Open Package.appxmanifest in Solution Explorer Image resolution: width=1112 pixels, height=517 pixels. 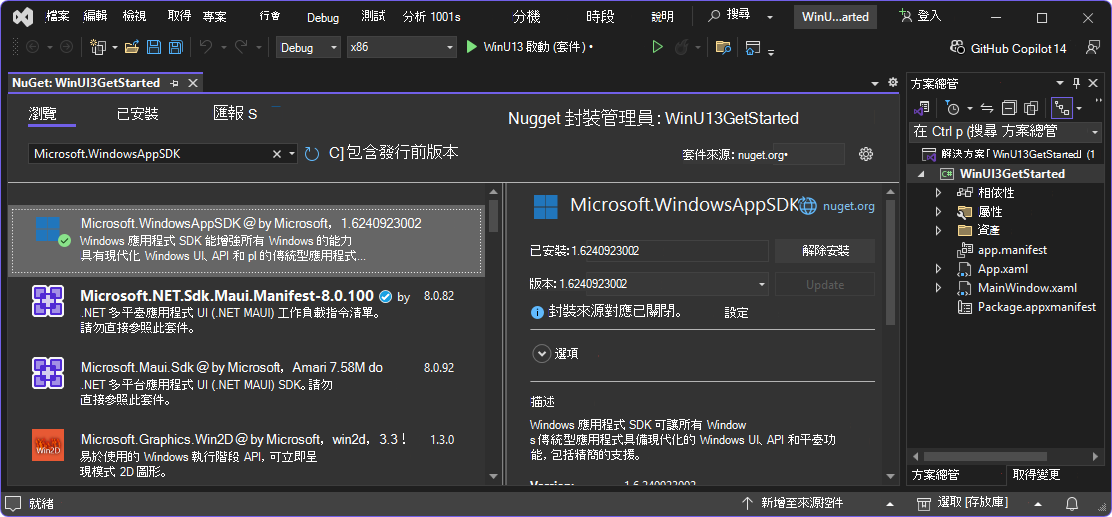click(1036, 307)
